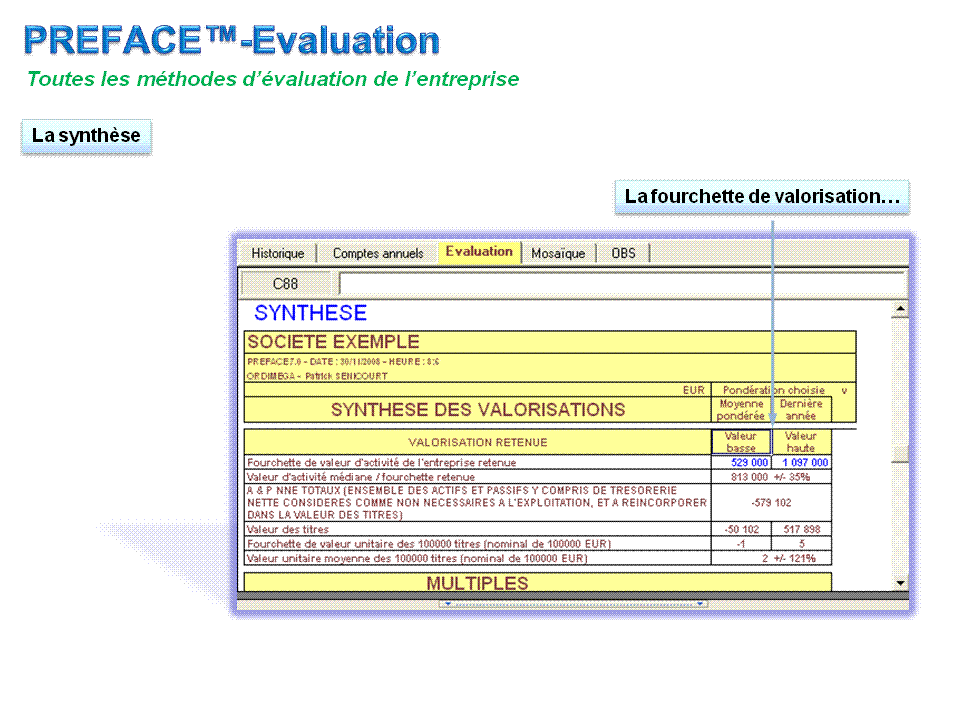Click the +/- 121% unit value cell
Viewport: 960px width, 720px height.
click(x=795, y=558)
